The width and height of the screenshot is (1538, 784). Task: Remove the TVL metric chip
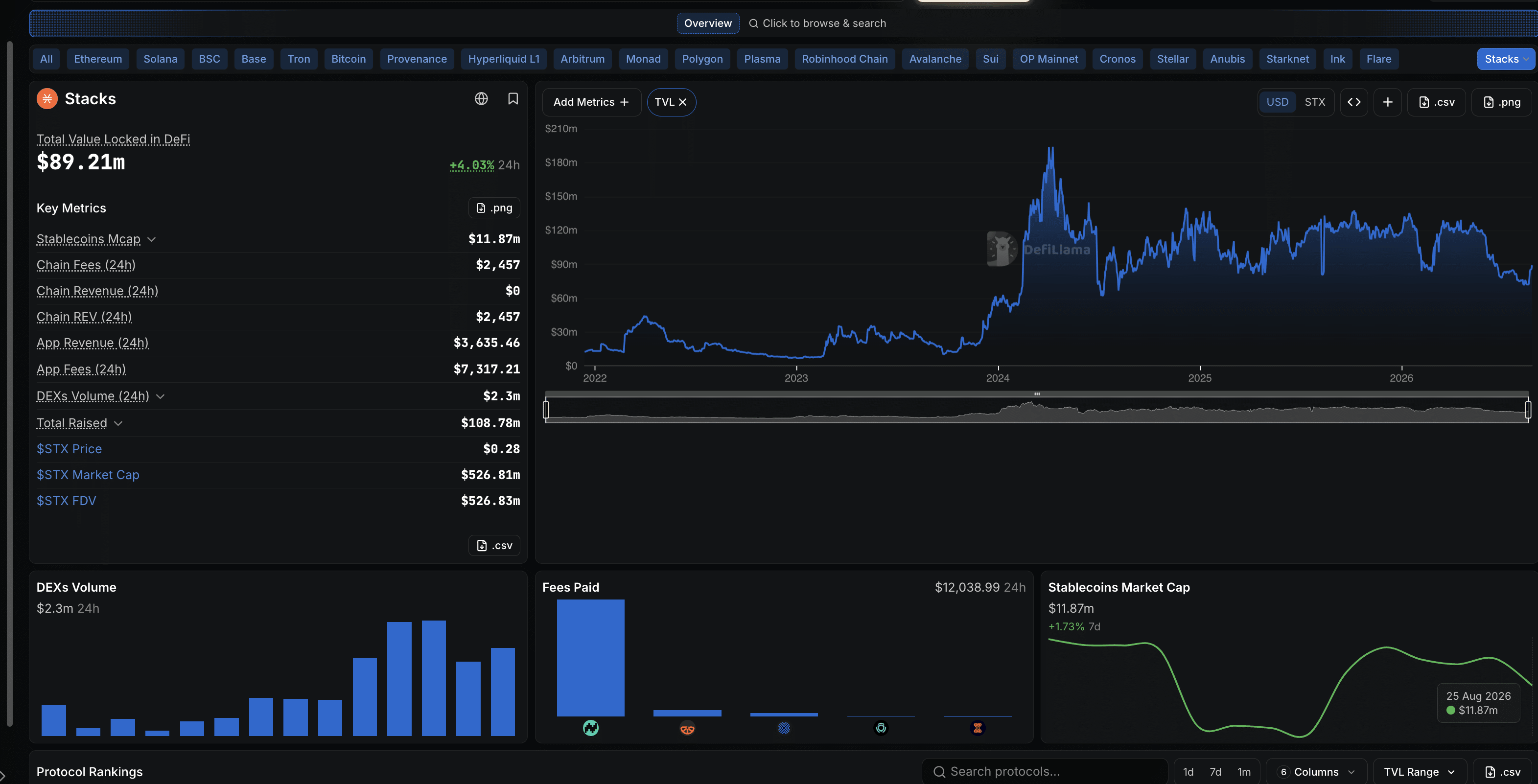point(682,102)
